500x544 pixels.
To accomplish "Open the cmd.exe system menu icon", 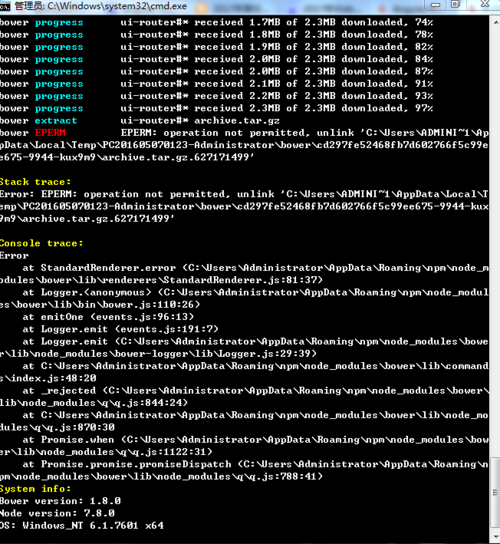I will pos(5,6).
